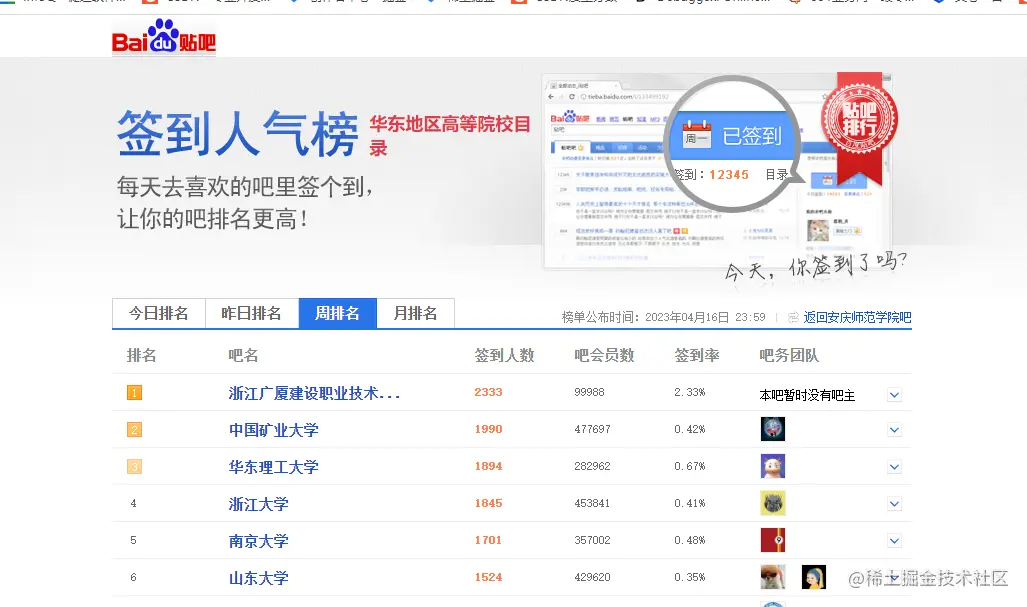Open the 华东理工大学 tieba link
Image resolution: width=1027 pixels, height=607 pixels.
pyautogui.click(x=273, y=467)
